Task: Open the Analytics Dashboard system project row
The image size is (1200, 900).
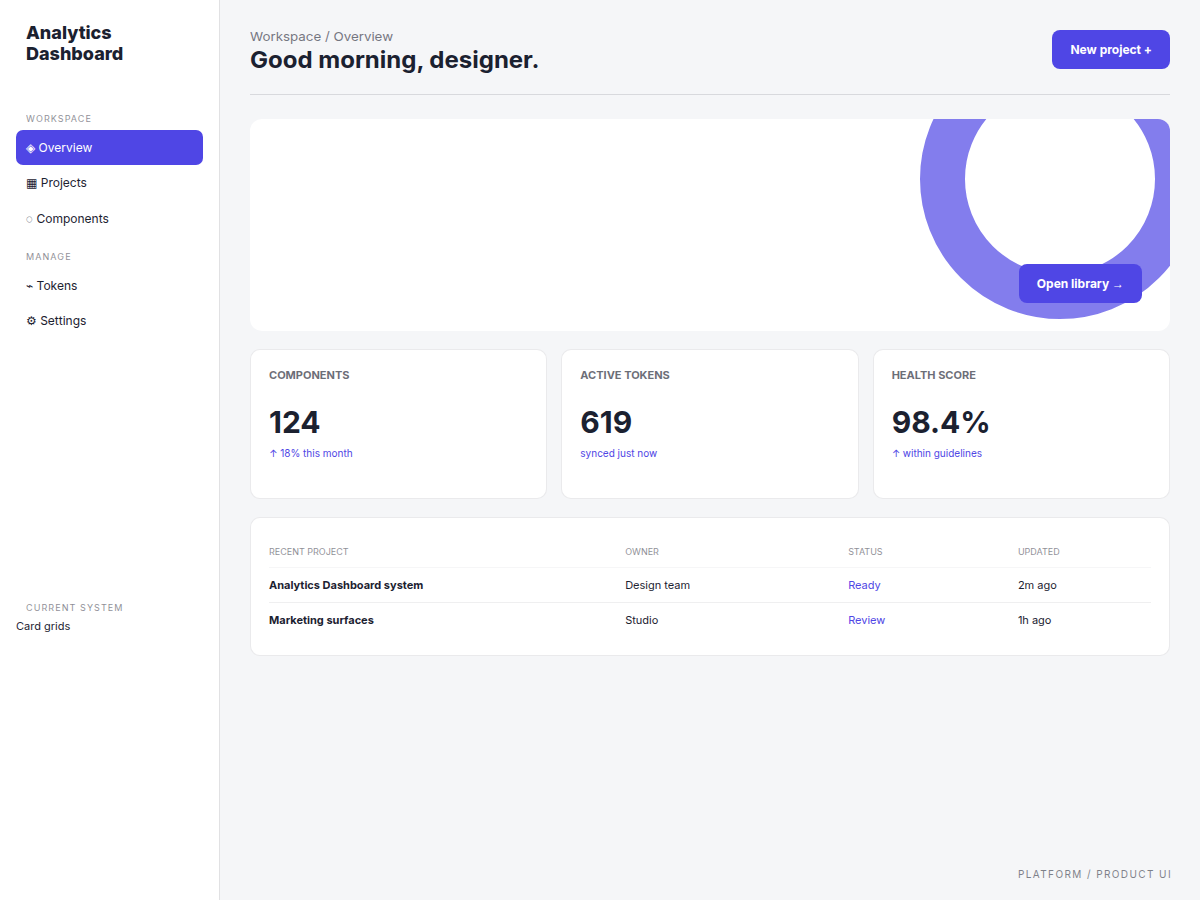Action: coord(710,585)
